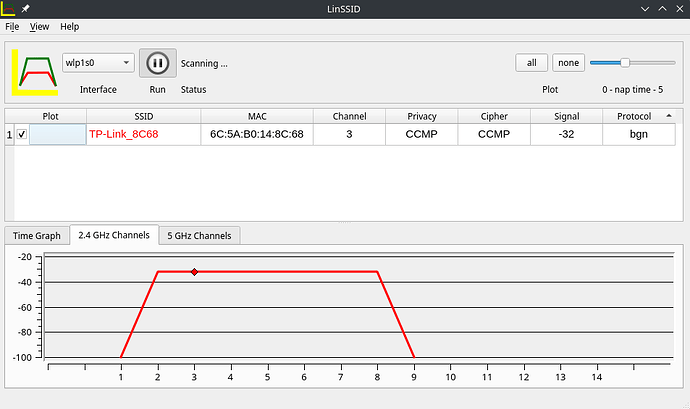
Task: Click the 'all' plot button
Action: [x=532, y=63]
